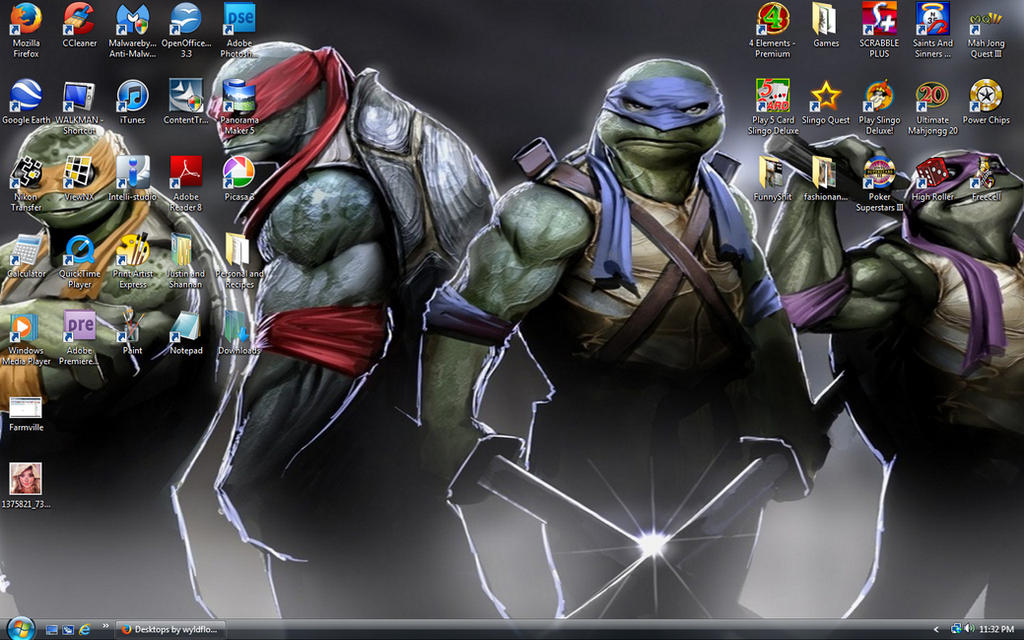Open the Mozilla Firefox desktop icon
Image resolution: width=1024 pixels, height=640 pixels.
(x=26, y=20)
